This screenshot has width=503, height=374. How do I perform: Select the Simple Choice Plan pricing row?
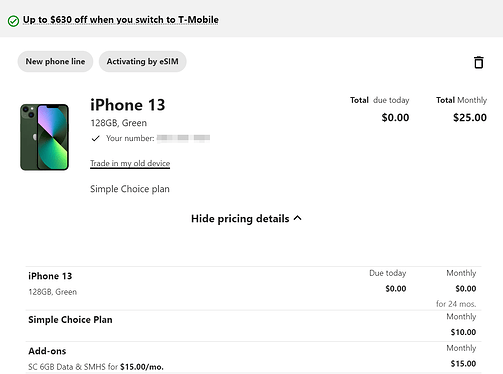click(253, 326)
